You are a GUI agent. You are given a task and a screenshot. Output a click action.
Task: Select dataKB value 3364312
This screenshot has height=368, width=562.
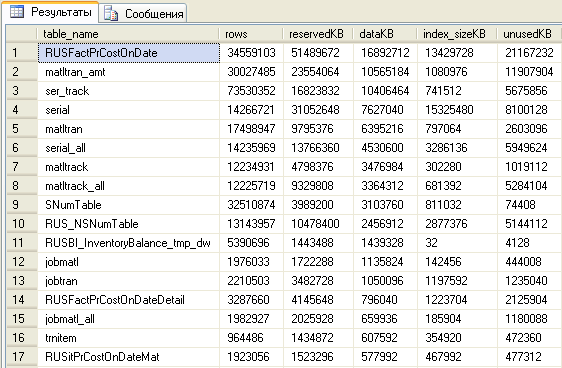(x=385, y=186)
